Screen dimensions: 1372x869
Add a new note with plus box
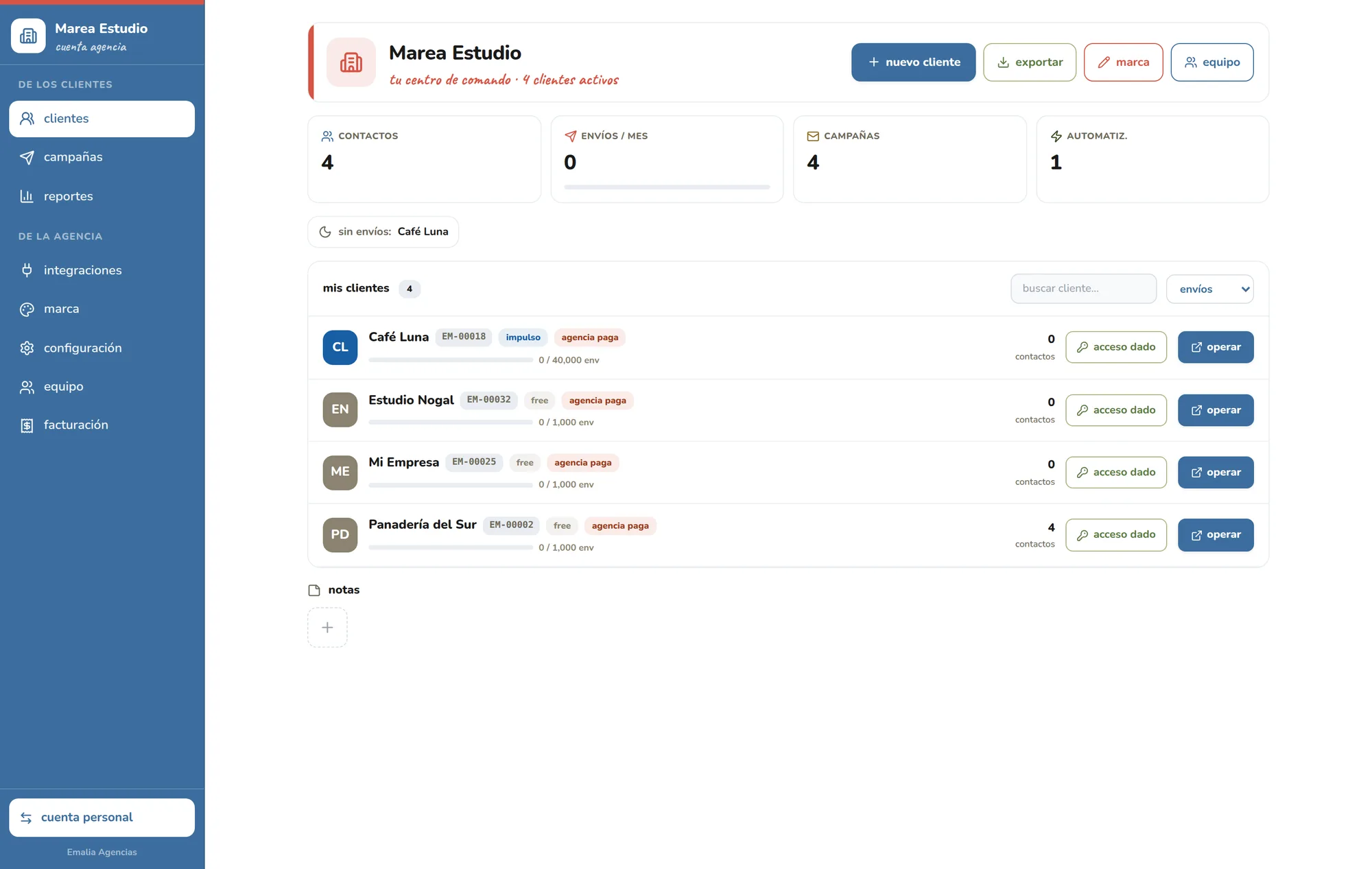[x=327, y=628]
